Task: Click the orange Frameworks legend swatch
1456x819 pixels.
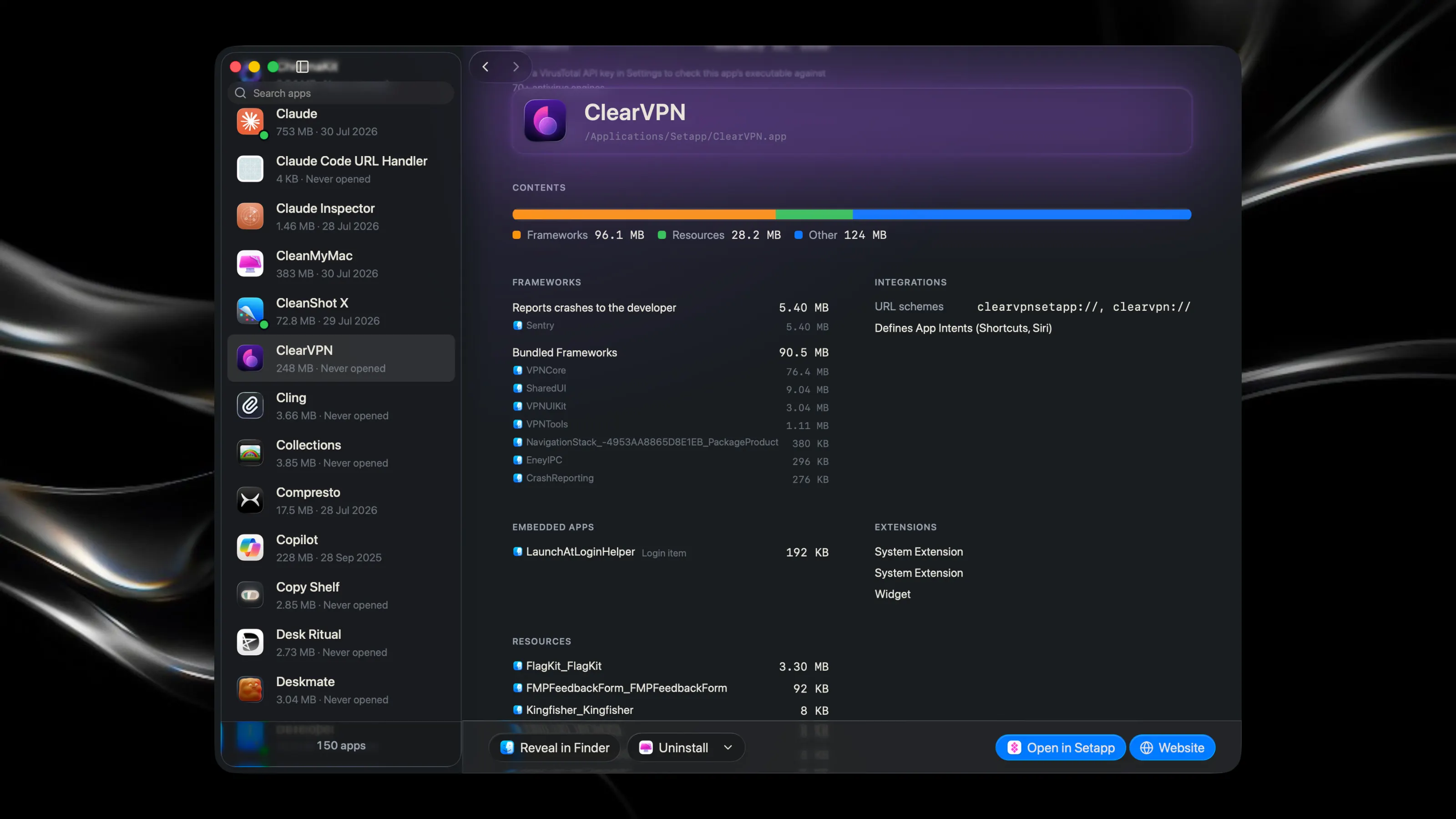Action: (x=516, y=235)
